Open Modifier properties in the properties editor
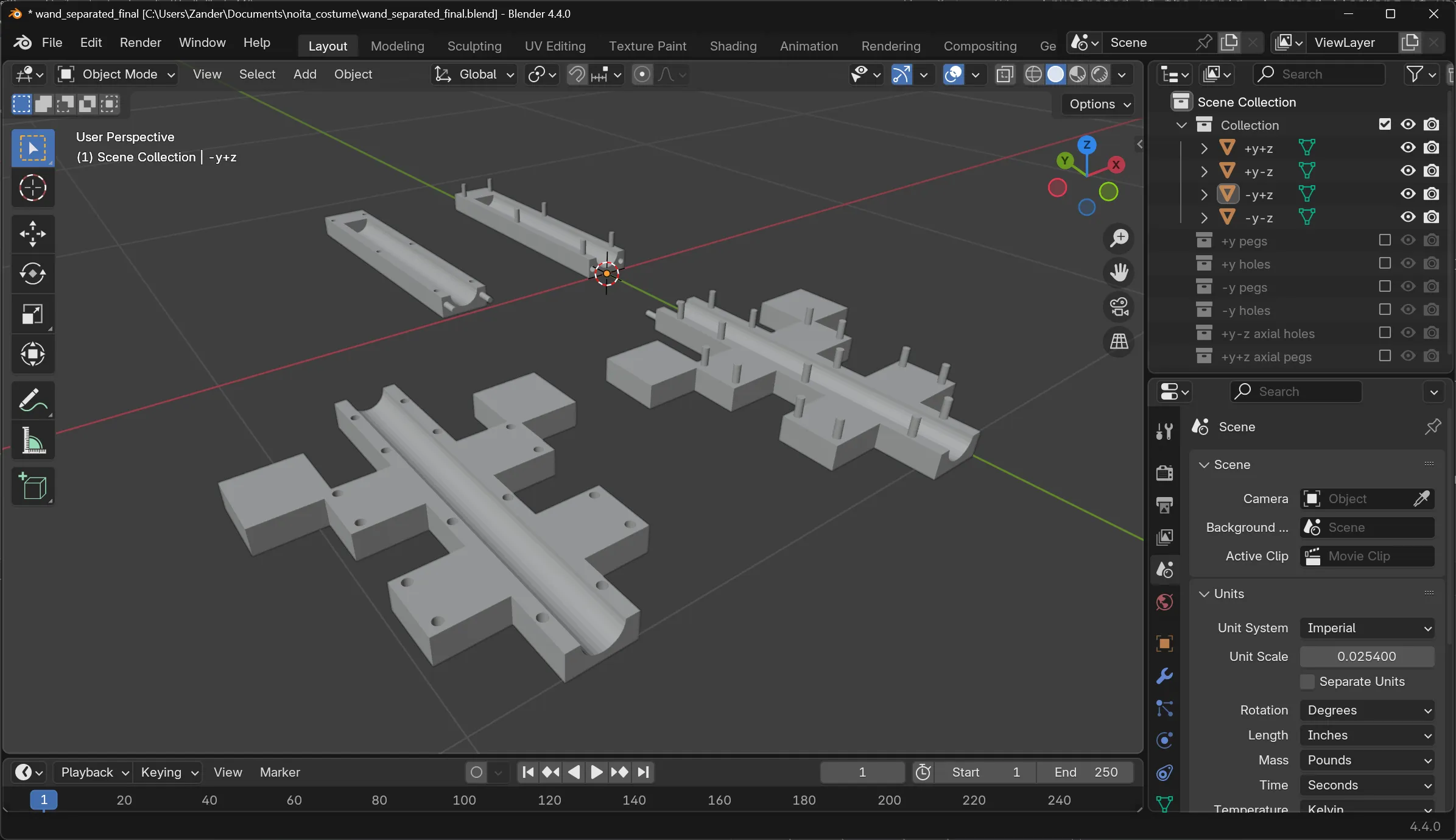This screenshot has height=840, width=1456. tap(1163, 676)
